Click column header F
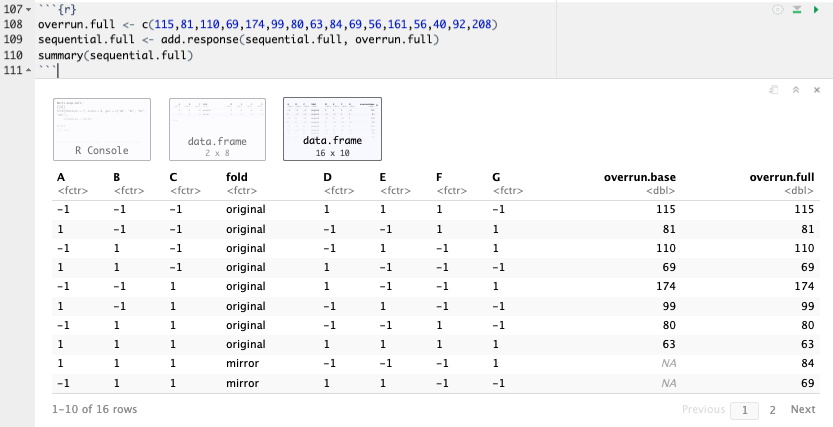The width and height of the screenshot is (833, 427). pos(439,177)
